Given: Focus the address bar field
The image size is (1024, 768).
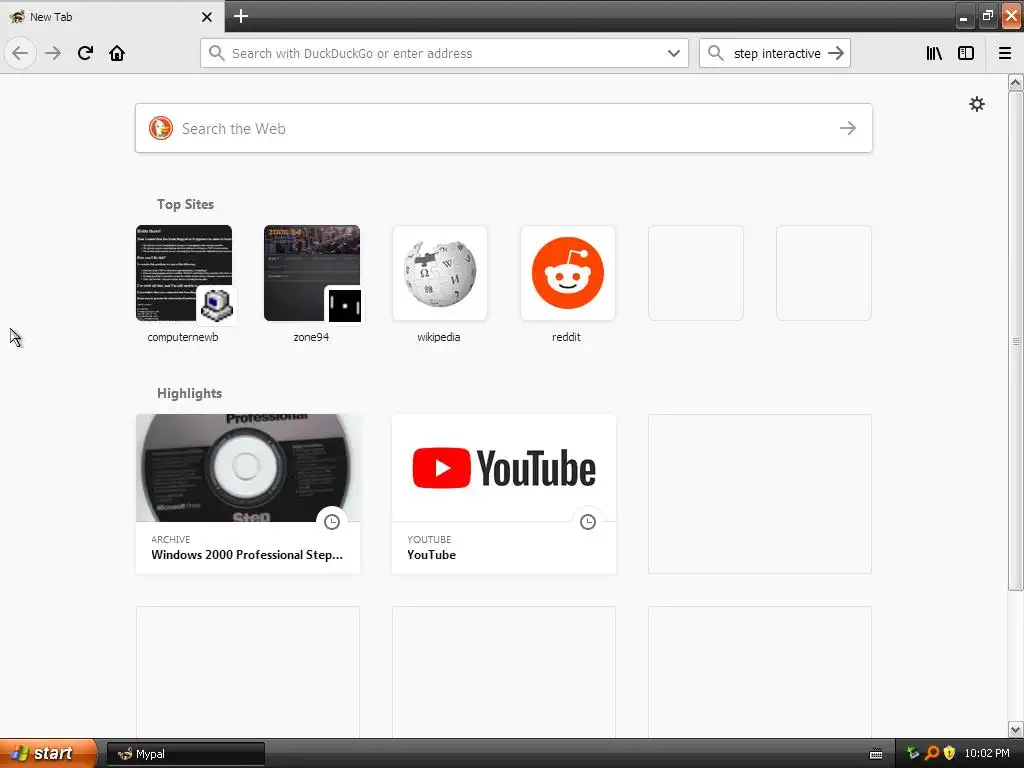Looking at the screenshot, I should [444, 53].
